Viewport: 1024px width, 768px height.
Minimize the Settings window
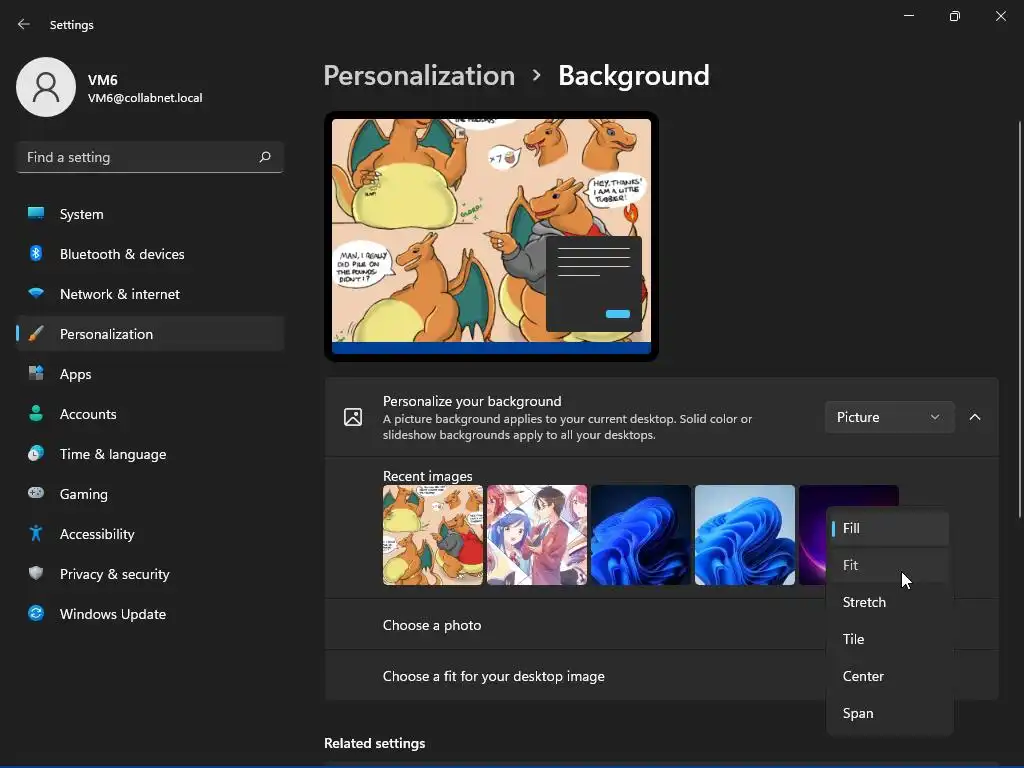pyautogui.click(x=908, y=16)
